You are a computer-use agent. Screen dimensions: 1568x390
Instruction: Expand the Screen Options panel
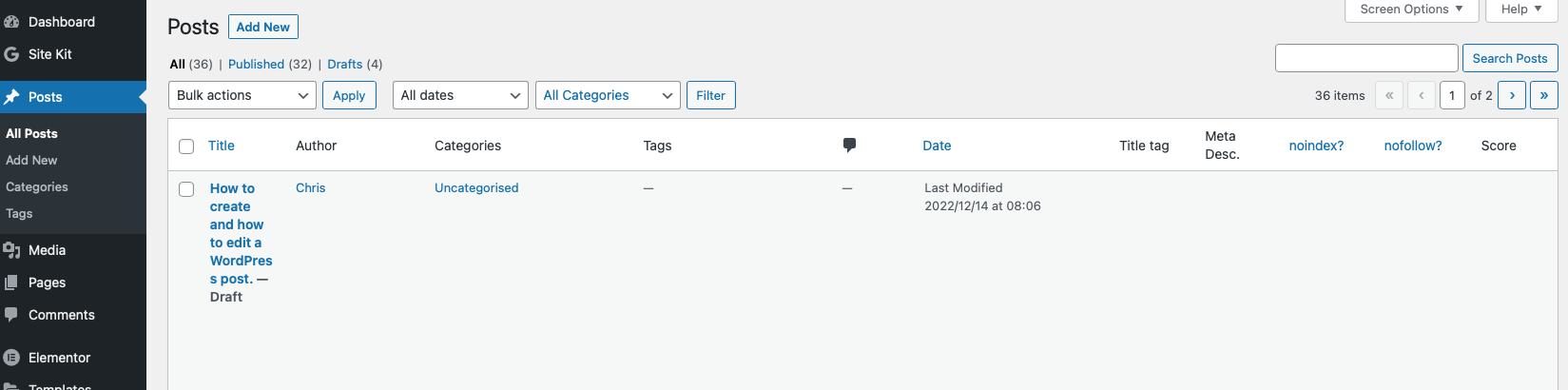pos(1411,10)
